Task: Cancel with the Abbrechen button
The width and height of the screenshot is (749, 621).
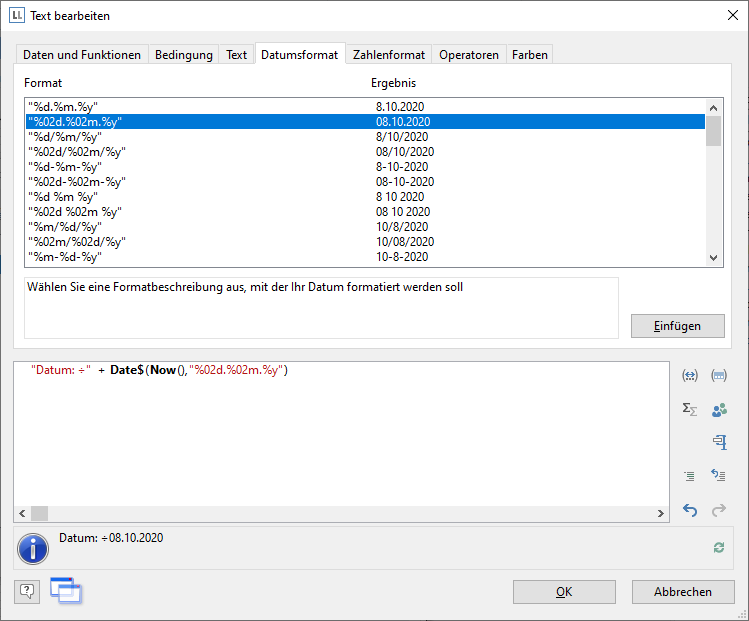Action: (683, 592)
